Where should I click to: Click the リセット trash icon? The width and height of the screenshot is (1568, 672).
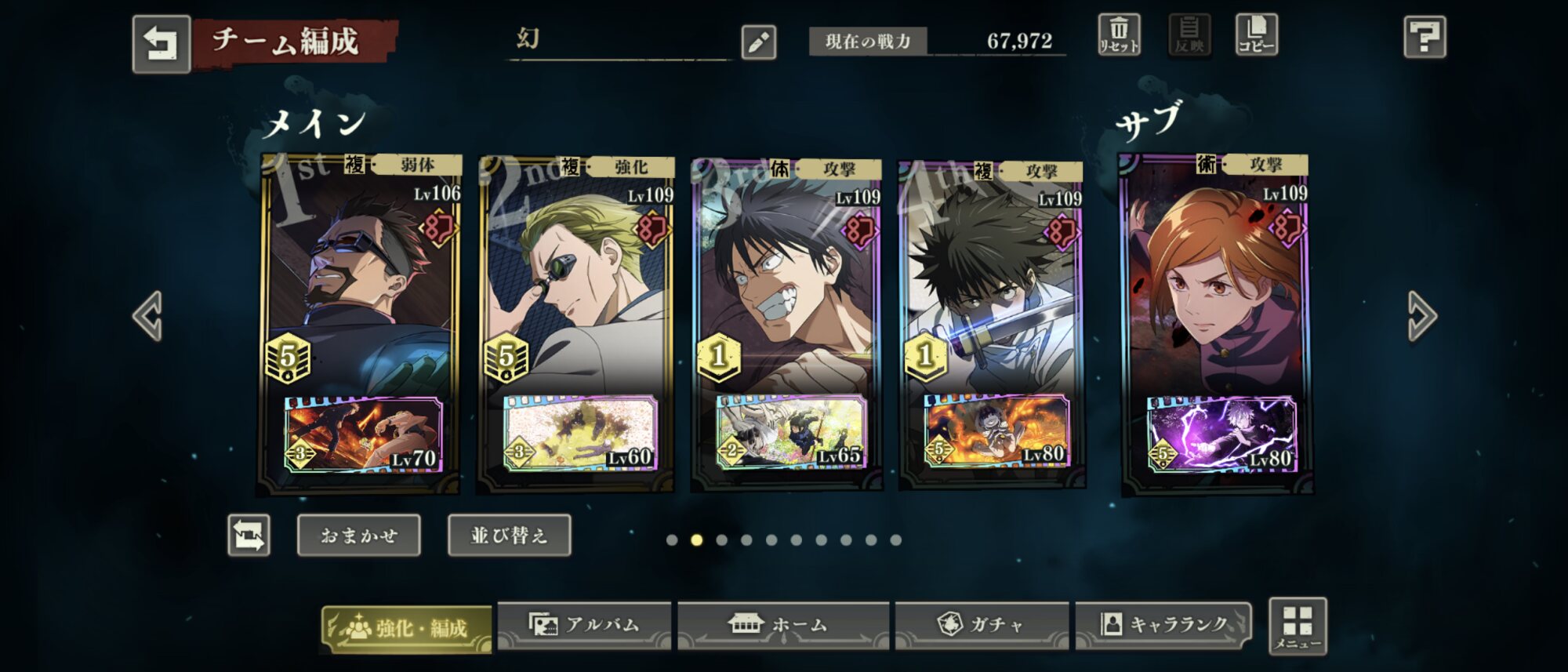(x=1119, y=35)
